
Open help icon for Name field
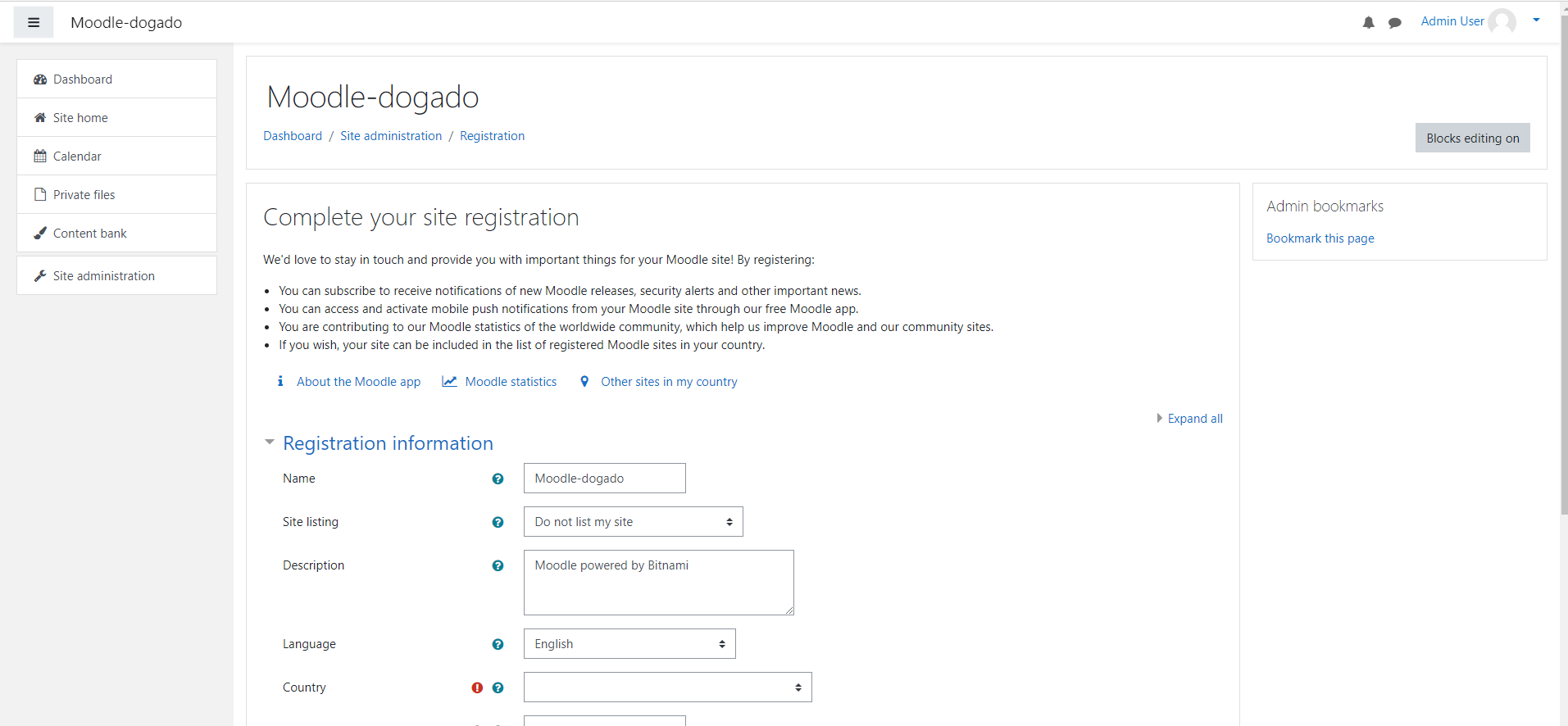(498, 479)
